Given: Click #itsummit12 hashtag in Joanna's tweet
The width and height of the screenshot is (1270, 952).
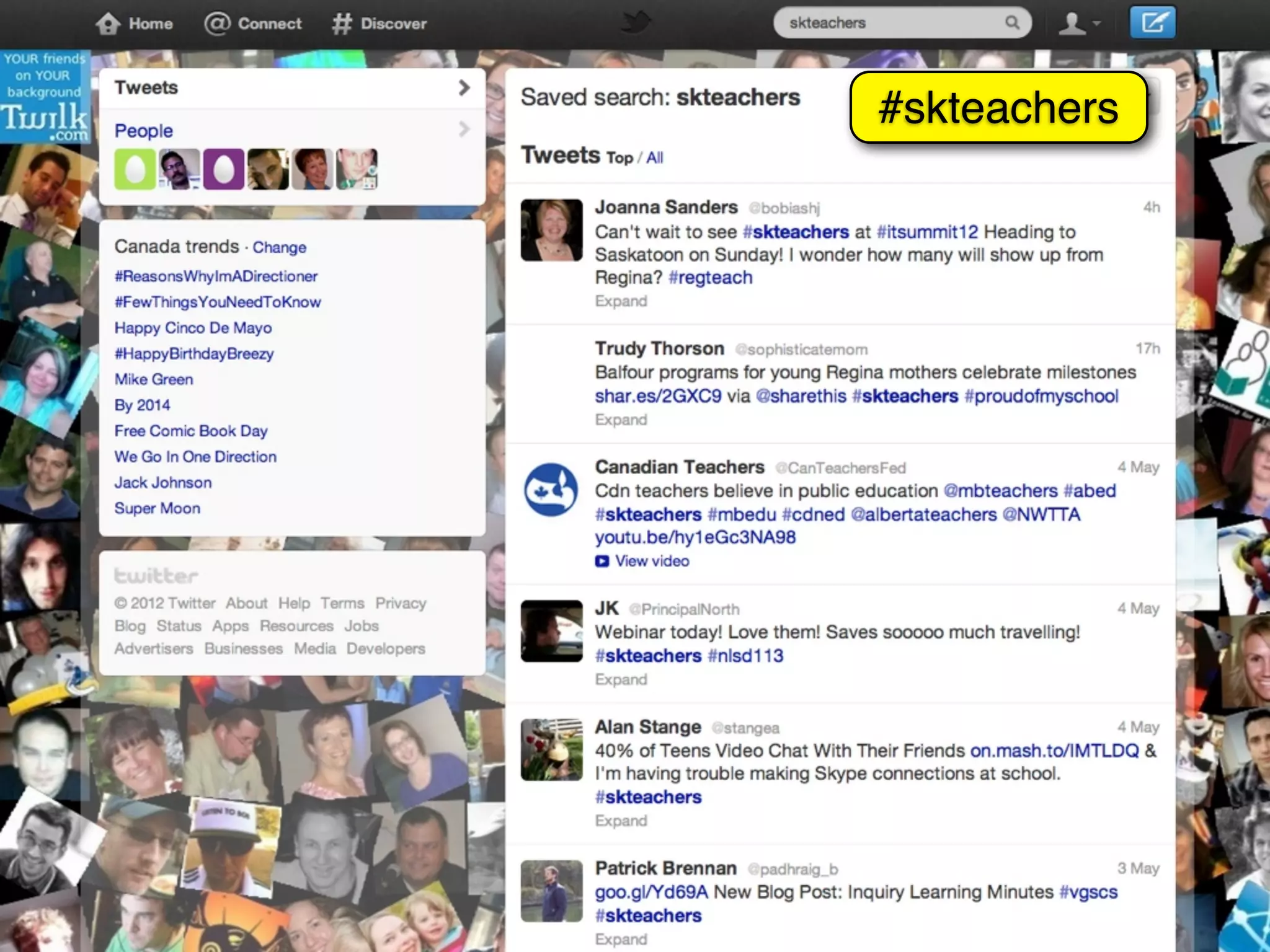Looking at the screenshot, I should point(927,232).
